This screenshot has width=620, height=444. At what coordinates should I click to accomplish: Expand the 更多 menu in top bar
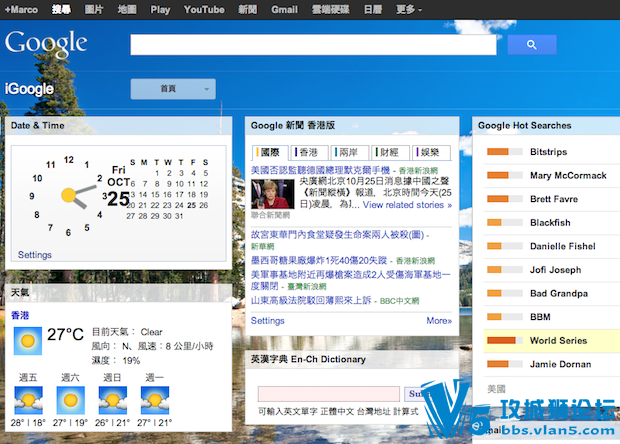[409, 9]
